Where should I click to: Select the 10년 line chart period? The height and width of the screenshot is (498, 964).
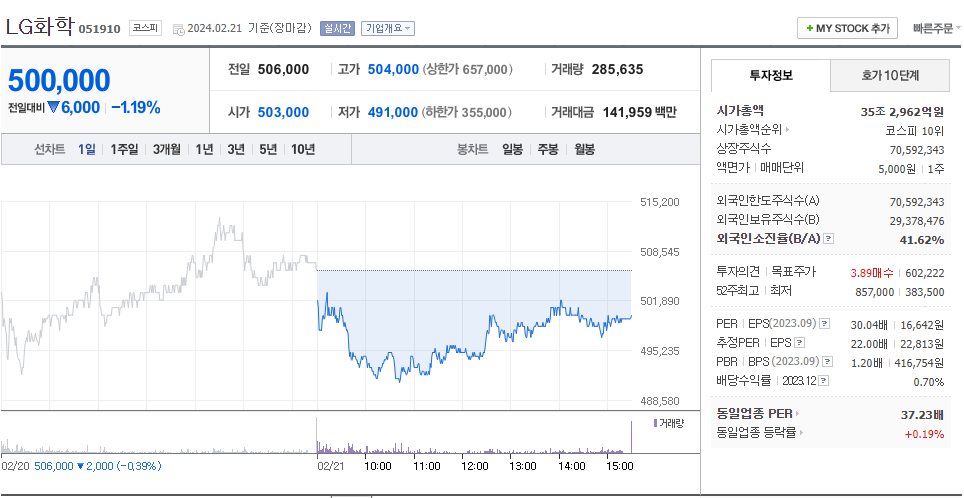click(x=303, y=149)
